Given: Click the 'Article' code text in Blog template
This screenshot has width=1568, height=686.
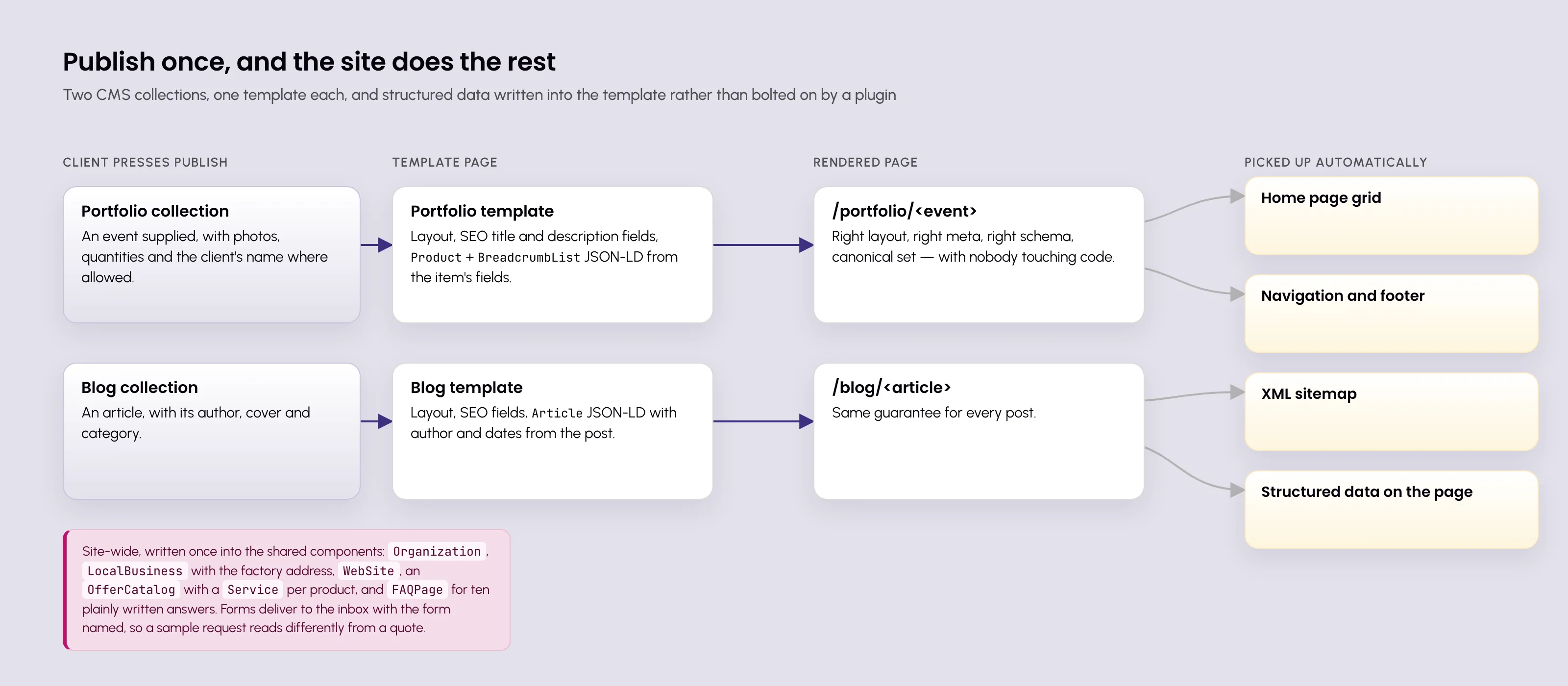Looking at the screenshot, I should [557, 413].
